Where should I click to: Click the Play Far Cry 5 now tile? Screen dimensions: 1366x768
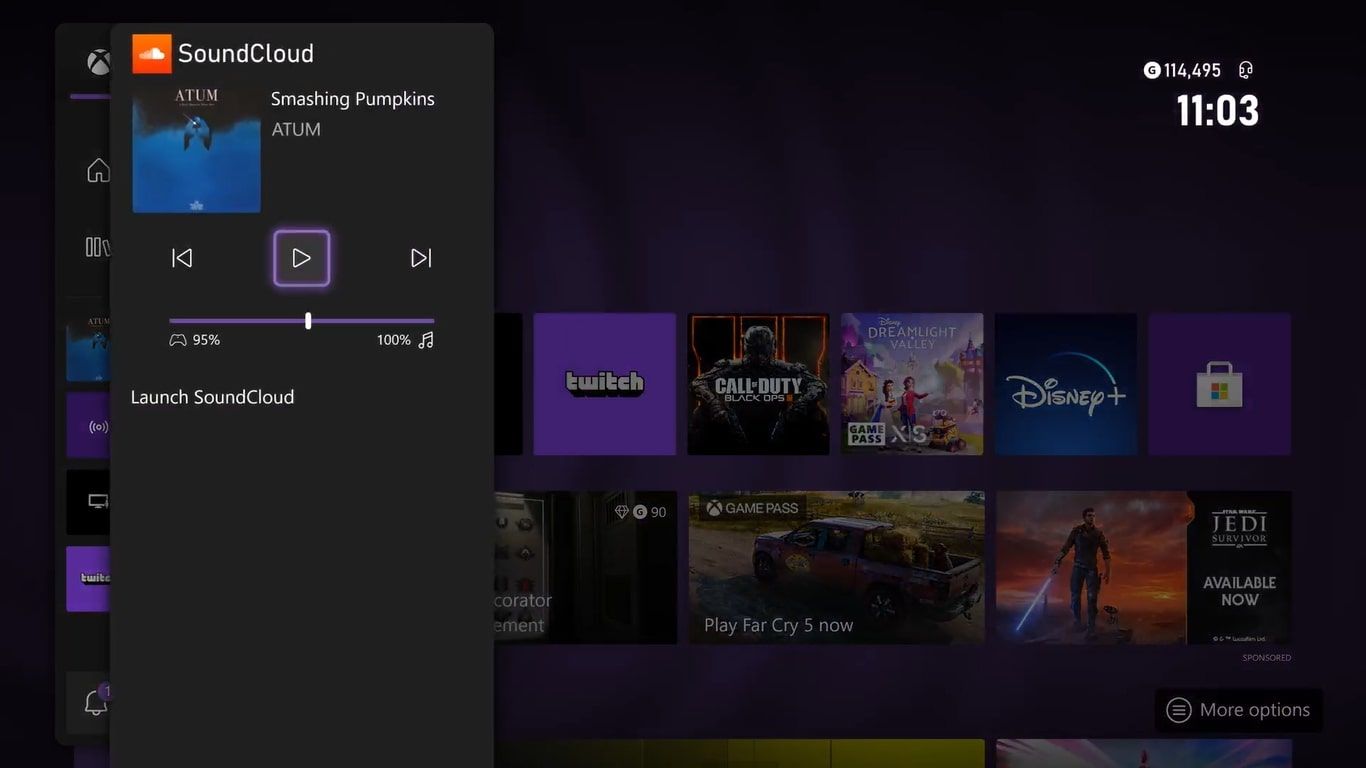pos(837,567)
